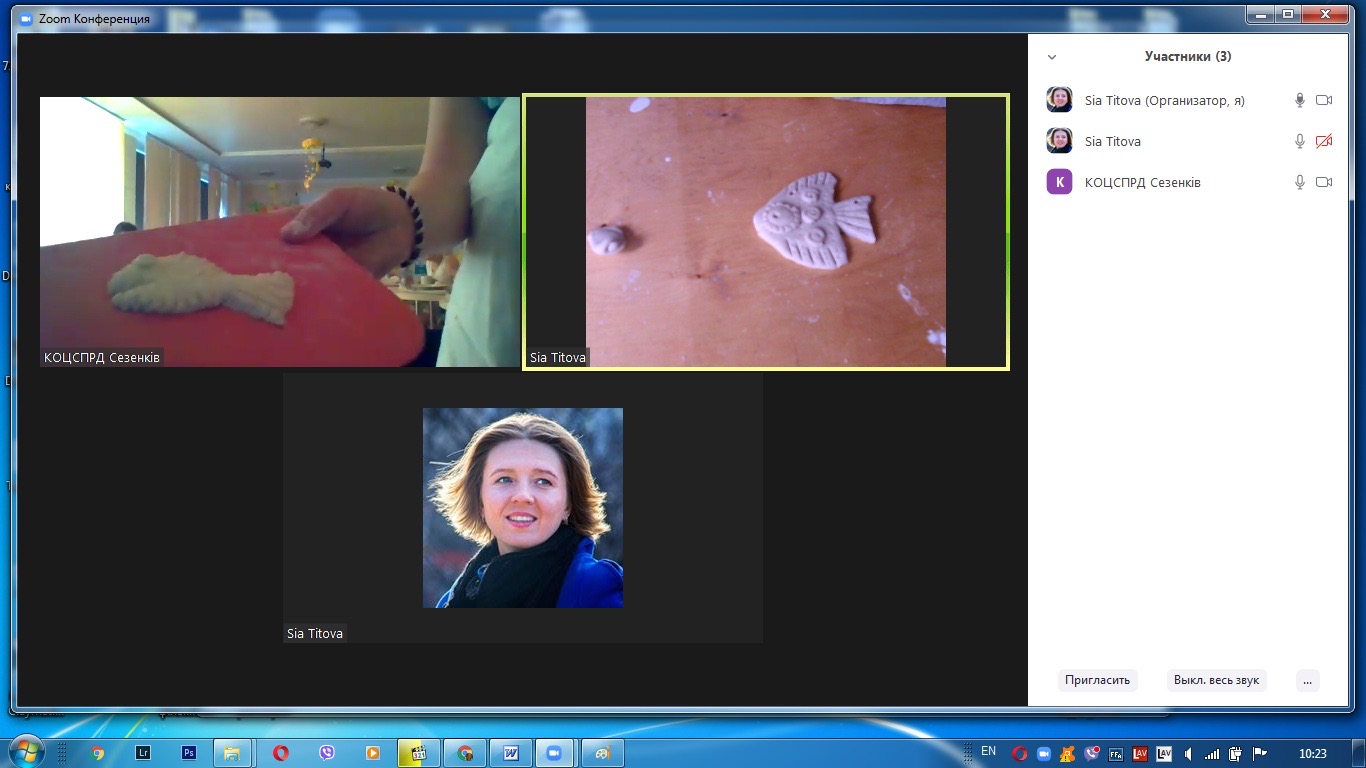
Task: Open Viber from taskbar
Action: pos(326,753)
